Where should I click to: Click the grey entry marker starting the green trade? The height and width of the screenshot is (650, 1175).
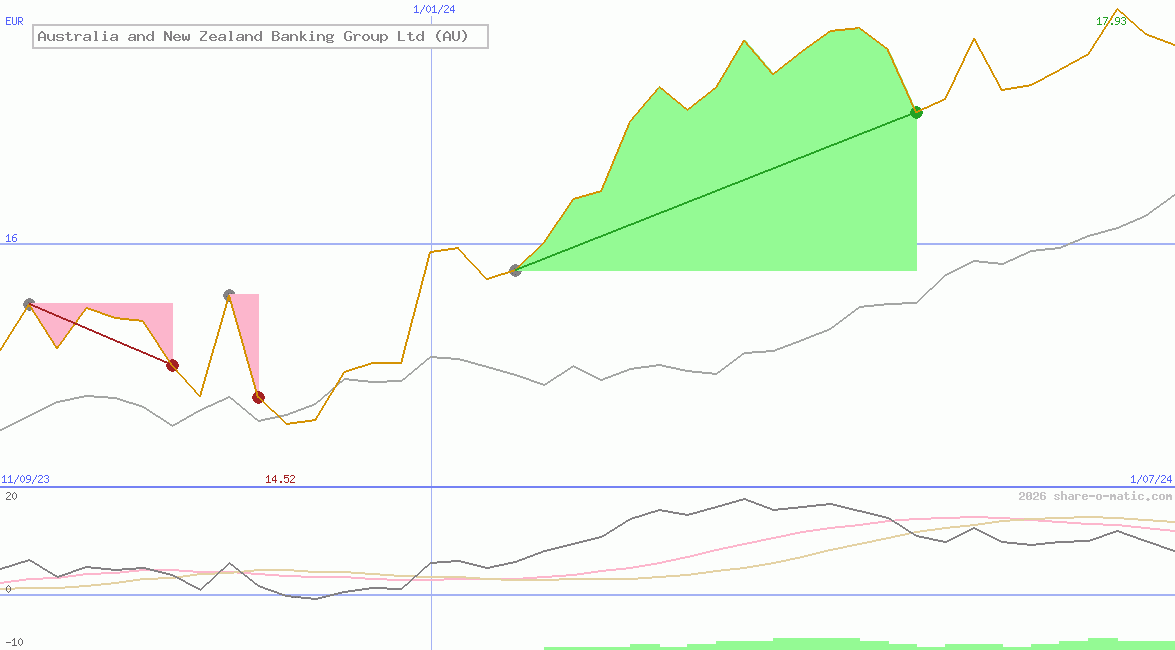(x=516, y=270)
